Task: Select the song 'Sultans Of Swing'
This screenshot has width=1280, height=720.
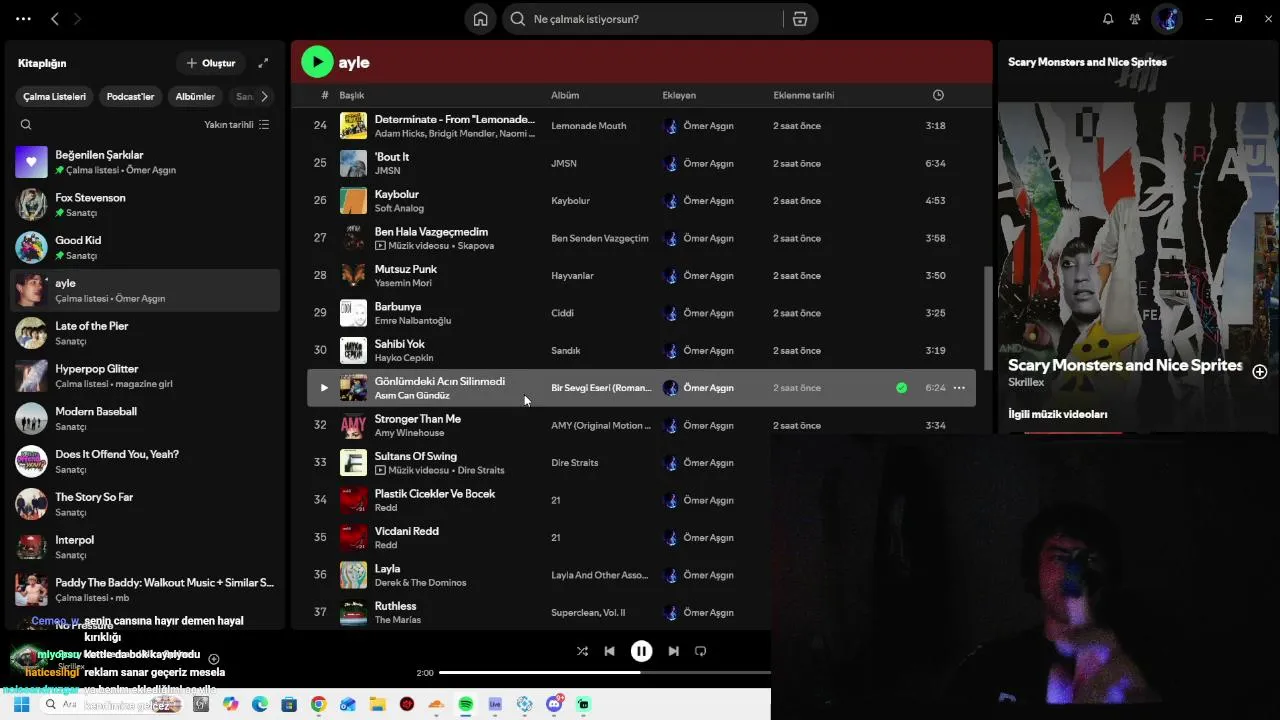Action: (x=416, y=456)
